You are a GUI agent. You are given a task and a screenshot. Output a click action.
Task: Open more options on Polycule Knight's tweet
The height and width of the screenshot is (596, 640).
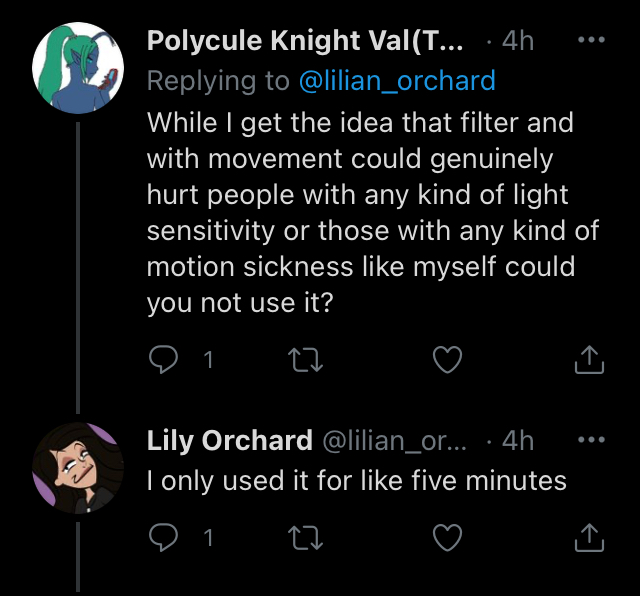(x=591, y=40)
